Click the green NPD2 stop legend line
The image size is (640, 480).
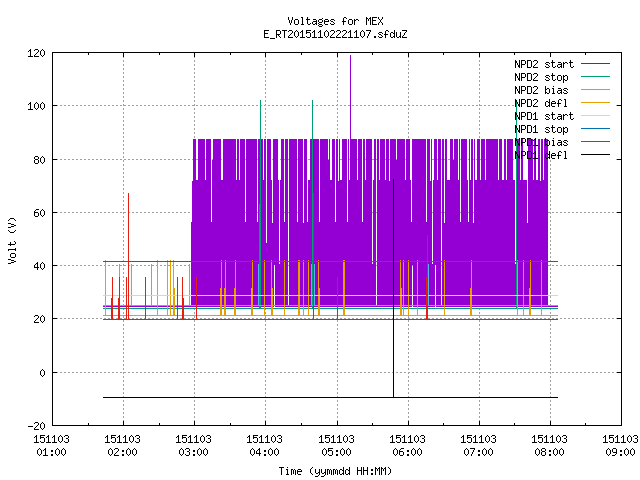click(x=596, y=77)
